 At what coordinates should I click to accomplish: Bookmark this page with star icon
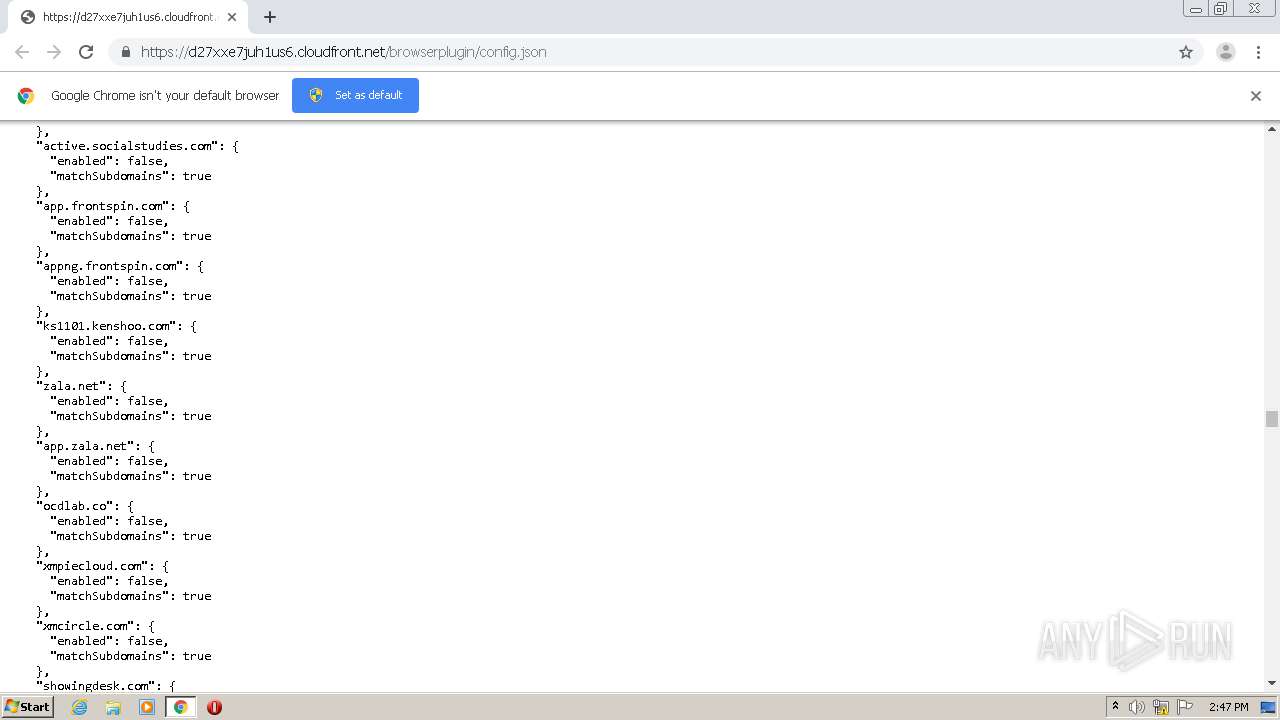pyautogui.click(x=1186, y=52)
